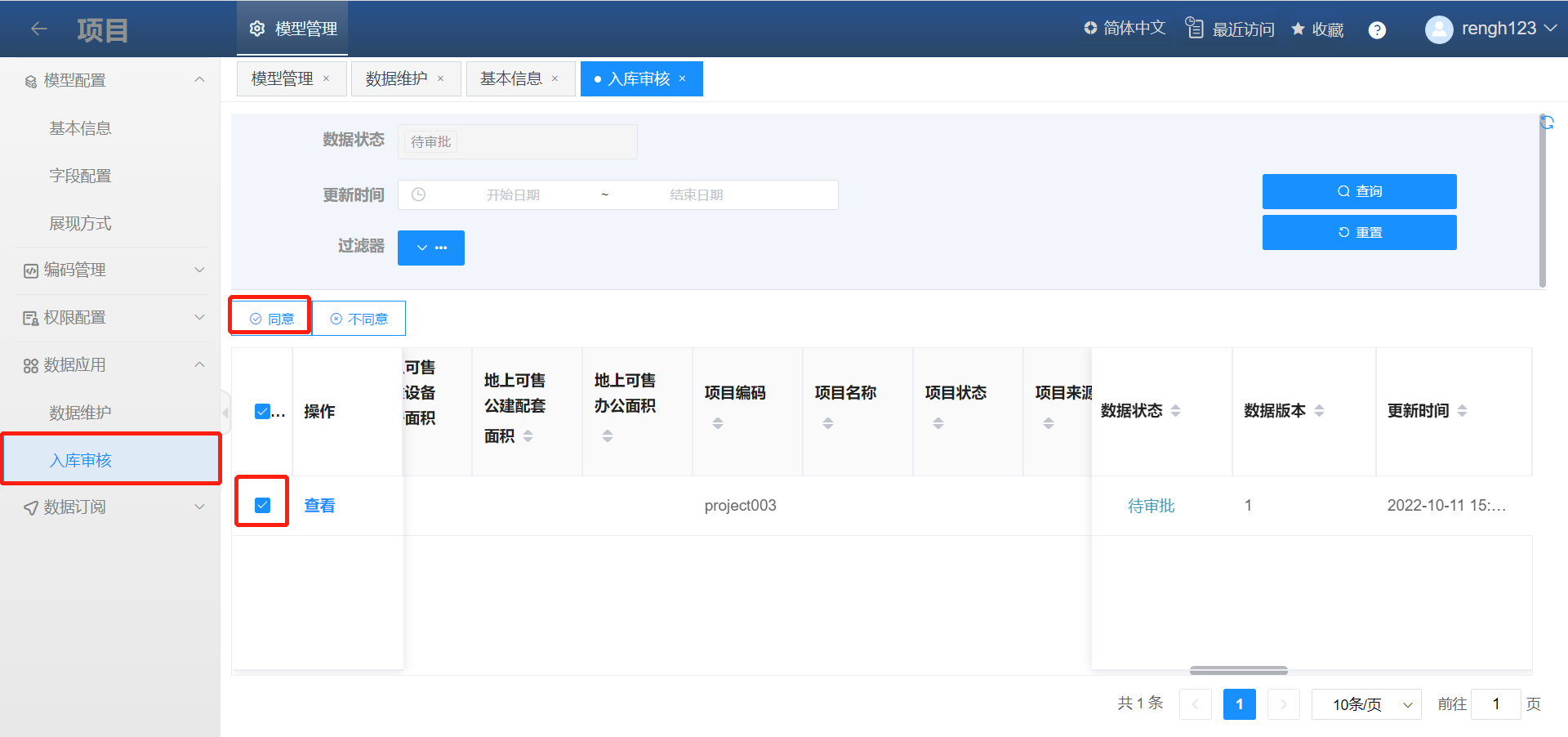1568x737 pixels.
Task: Click the refresh icon at top right
Action: tap(1546, 123)
